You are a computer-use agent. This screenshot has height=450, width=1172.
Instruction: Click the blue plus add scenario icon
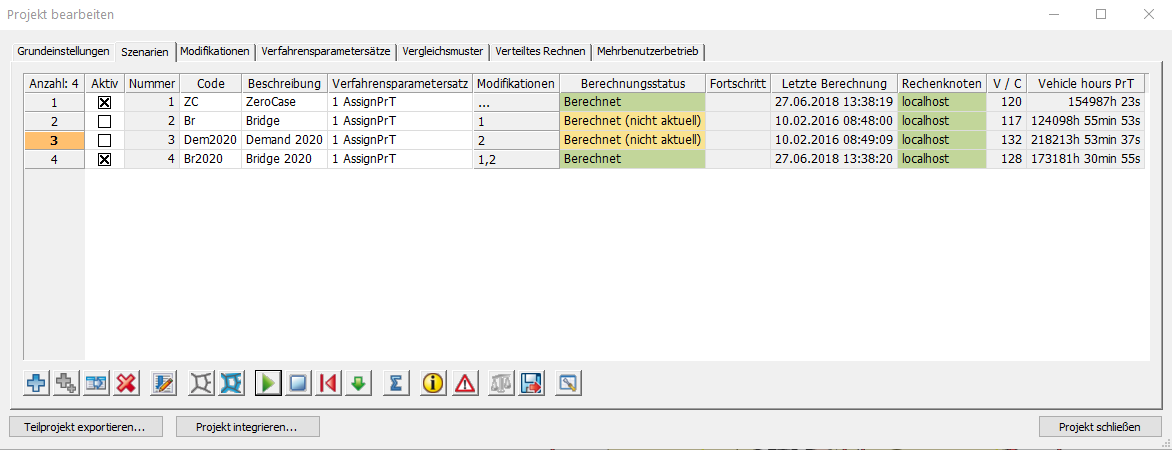(x=37, y=383)
